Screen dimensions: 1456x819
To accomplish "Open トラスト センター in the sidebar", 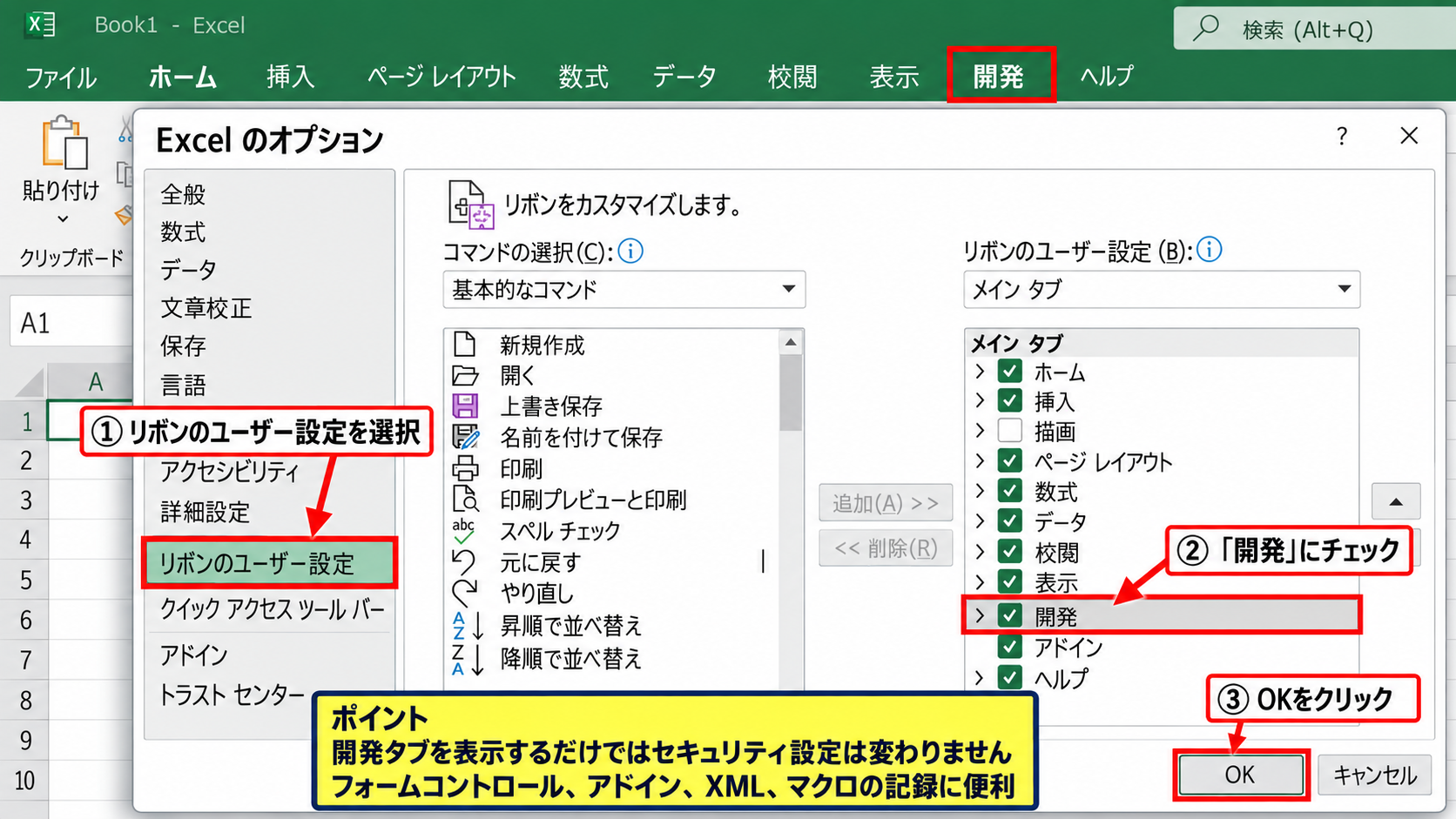I will [233, 695].
